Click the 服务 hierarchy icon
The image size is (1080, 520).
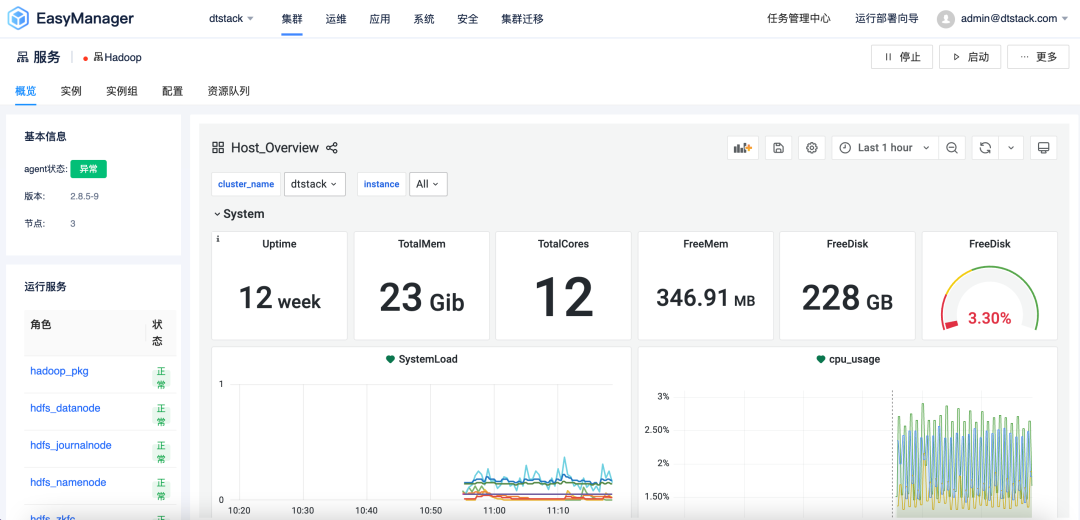pyautogui.click(x=23, y=57)
